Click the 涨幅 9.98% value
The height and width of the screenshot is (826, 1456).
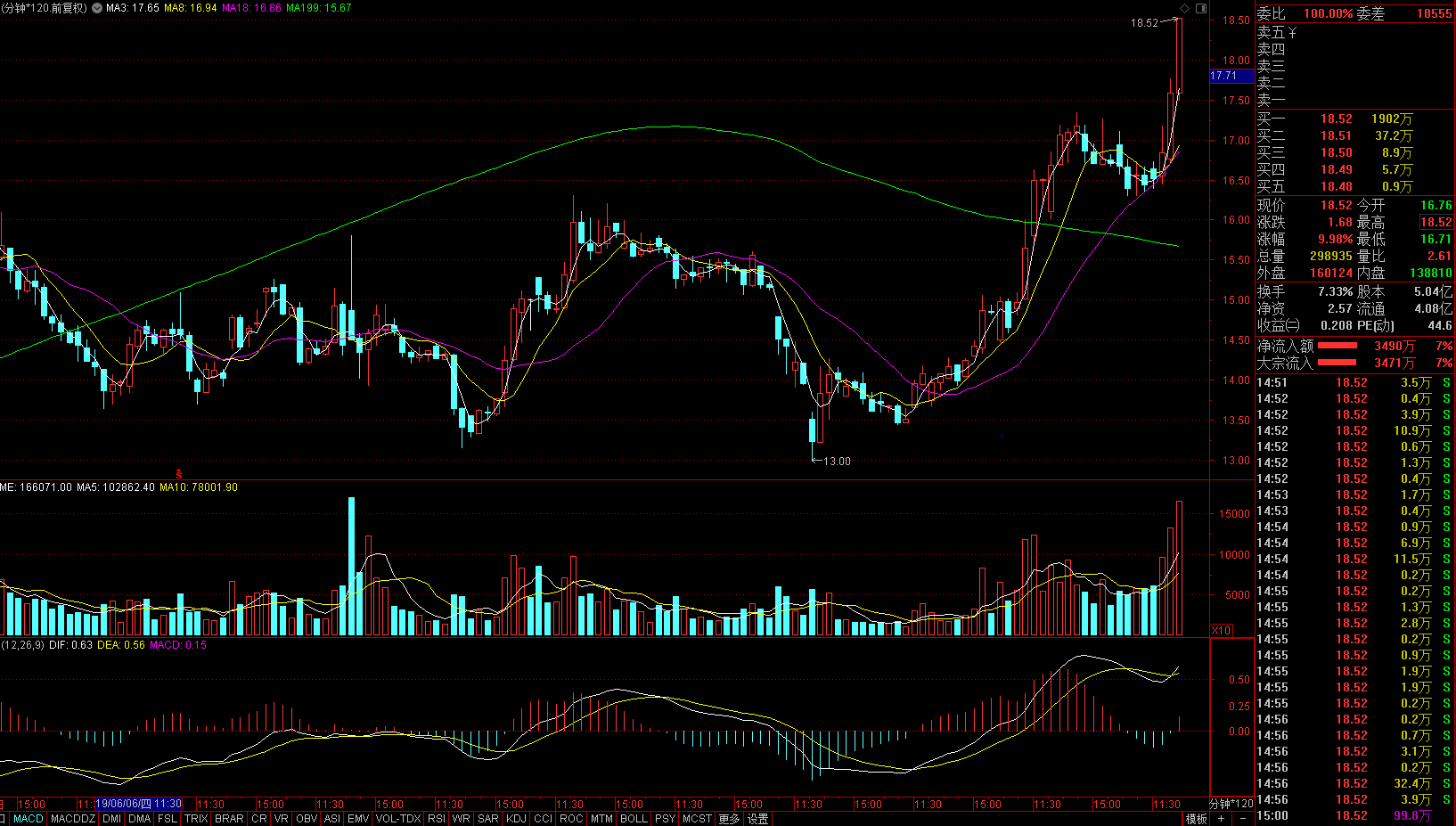[x=1335, y=239]
